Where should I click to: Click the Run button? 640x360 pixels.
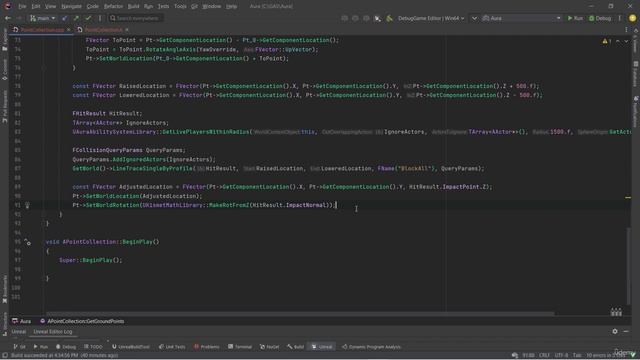click(576, 18)
